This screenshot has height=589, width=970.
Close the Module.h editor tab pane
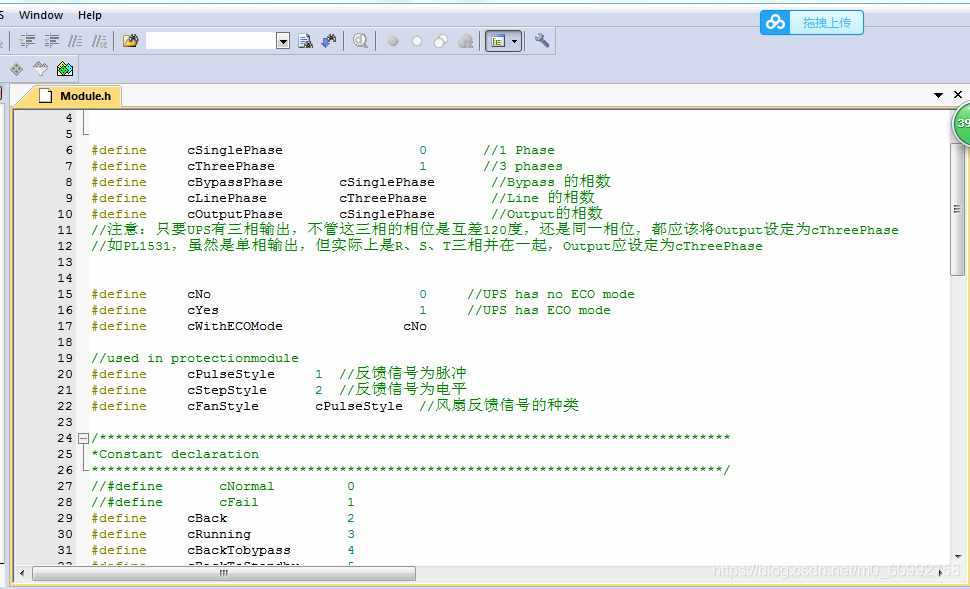click(958, 95)
